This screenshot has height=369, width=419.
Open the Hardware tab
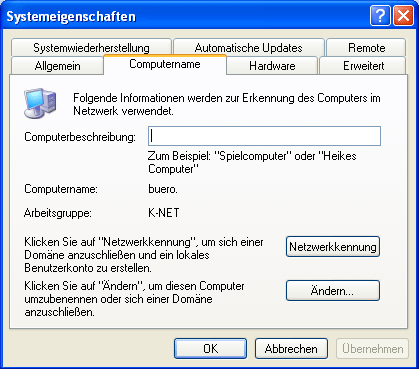272,66
